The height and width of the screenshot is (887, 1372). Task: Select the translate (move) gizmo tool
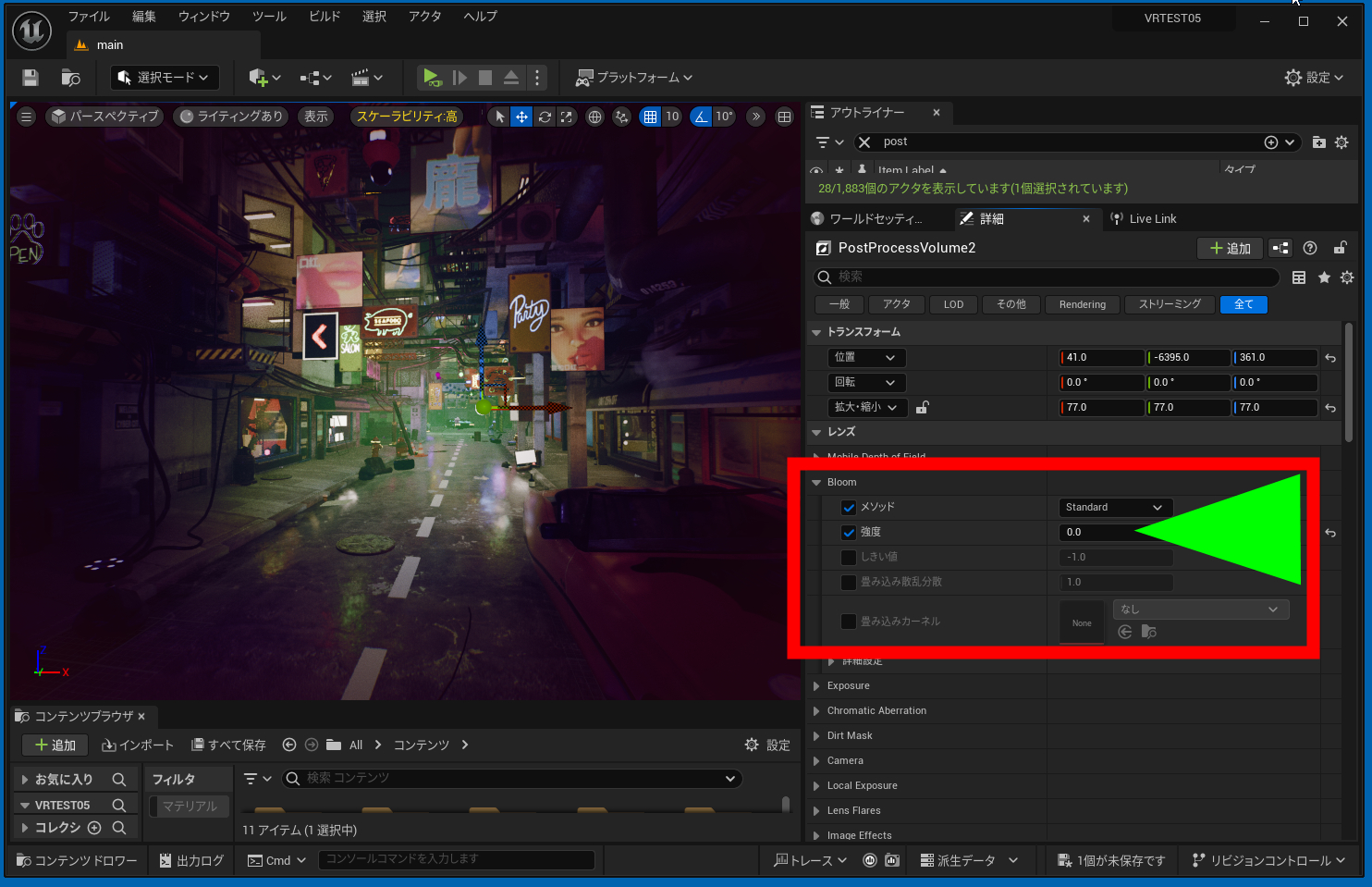[521, 117]
